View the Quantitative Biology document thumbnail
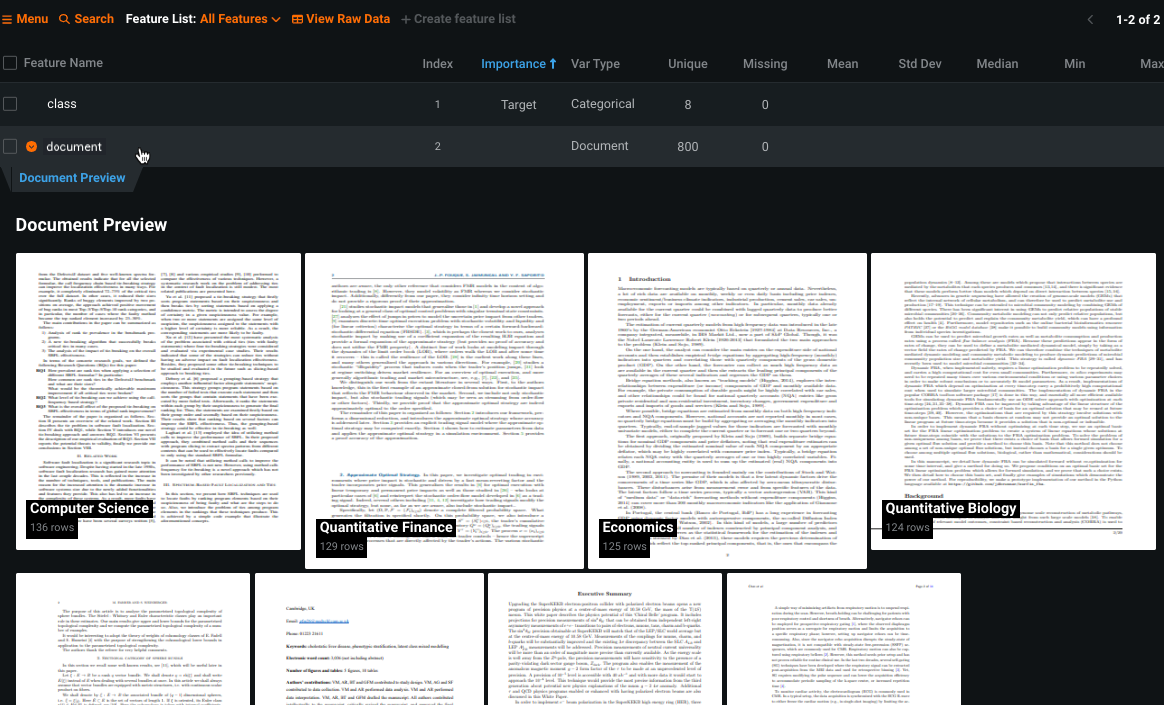This screenshot has width=1164, height=705. pyautogui.click(x=1018, y=400)
